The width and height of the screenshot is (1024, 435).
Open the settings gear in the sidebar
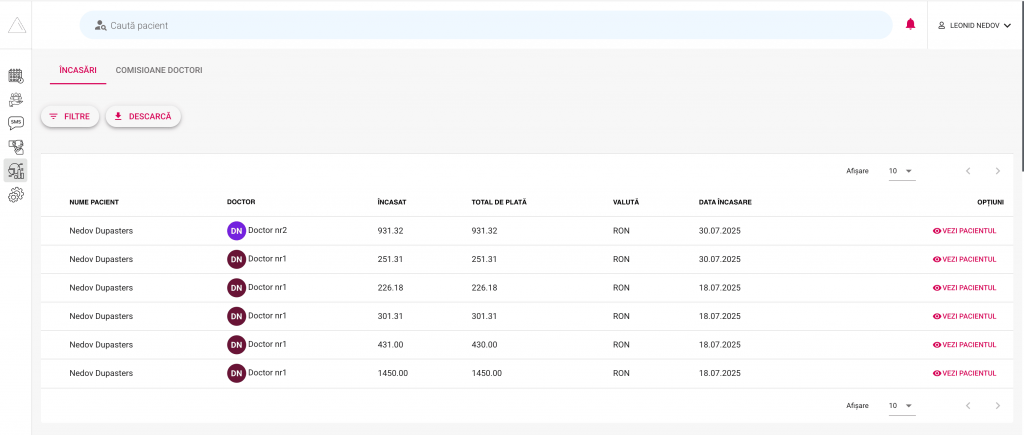(16, 195)
